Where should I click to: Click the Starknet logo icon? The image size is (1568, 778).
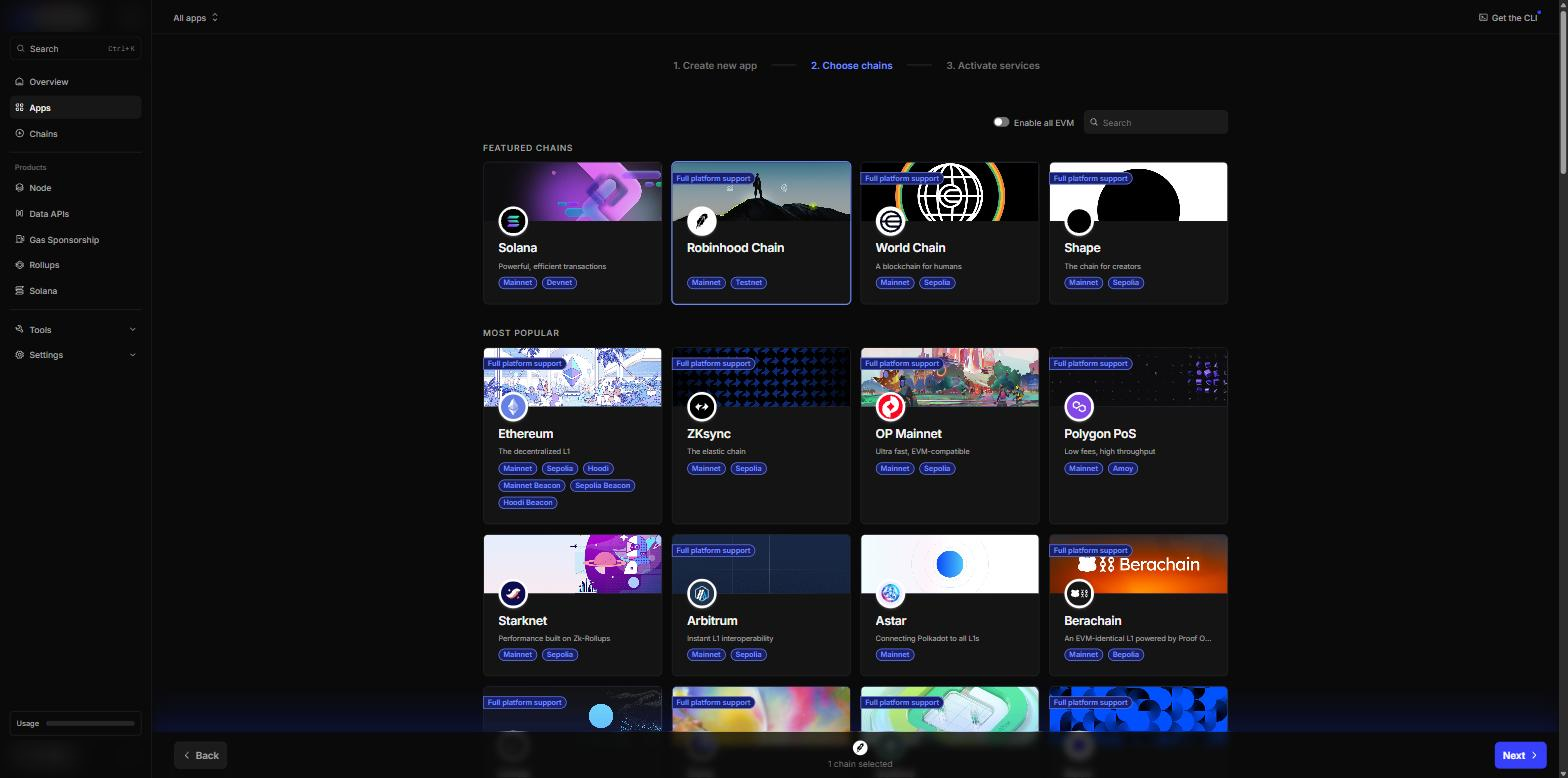(x=513, y=593)
